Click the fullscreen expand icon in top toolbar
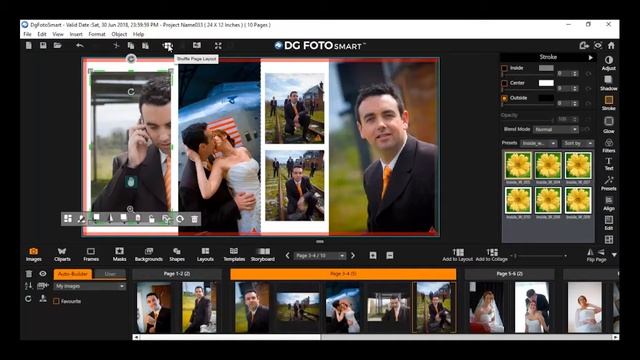Screen dimensions: 640x360 coord(218,46)
